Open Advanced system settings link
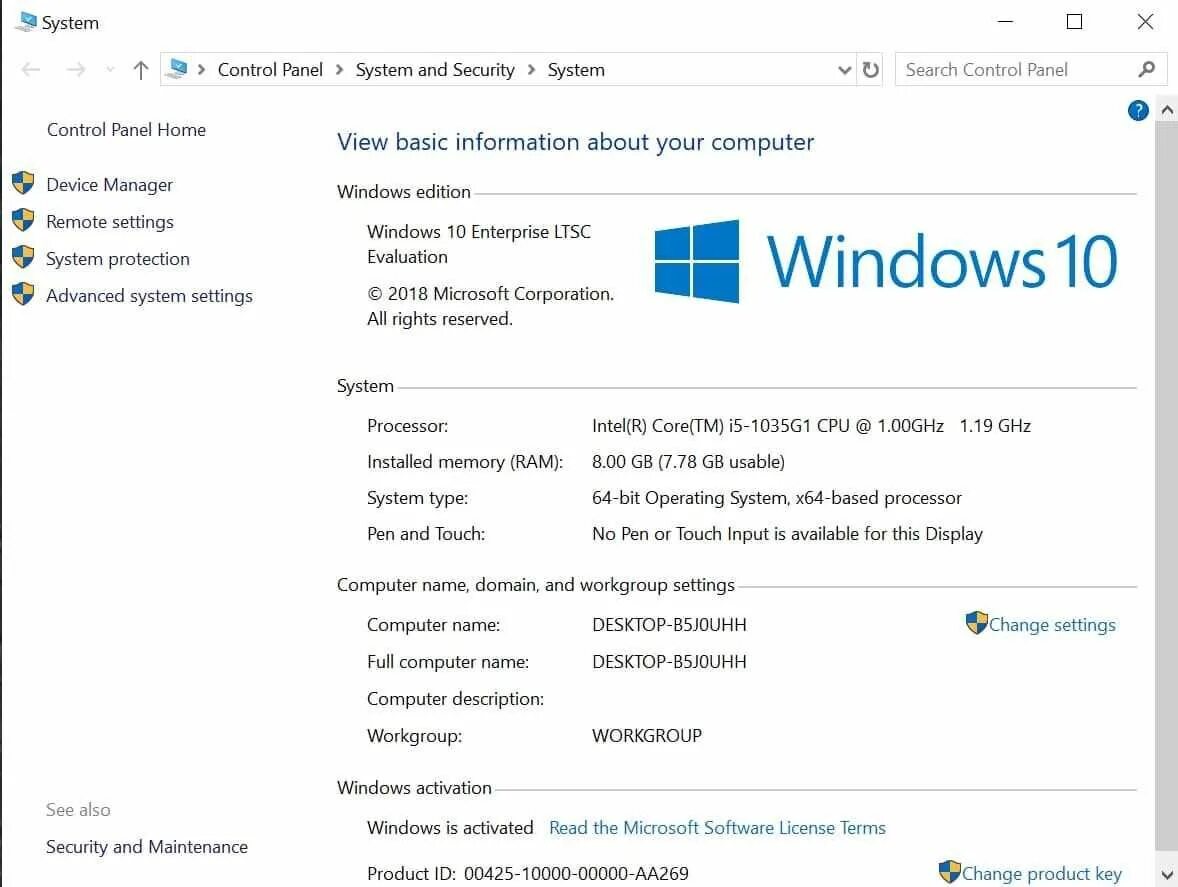Viewport: 1178px width, 887px height. tap(150, 296)
